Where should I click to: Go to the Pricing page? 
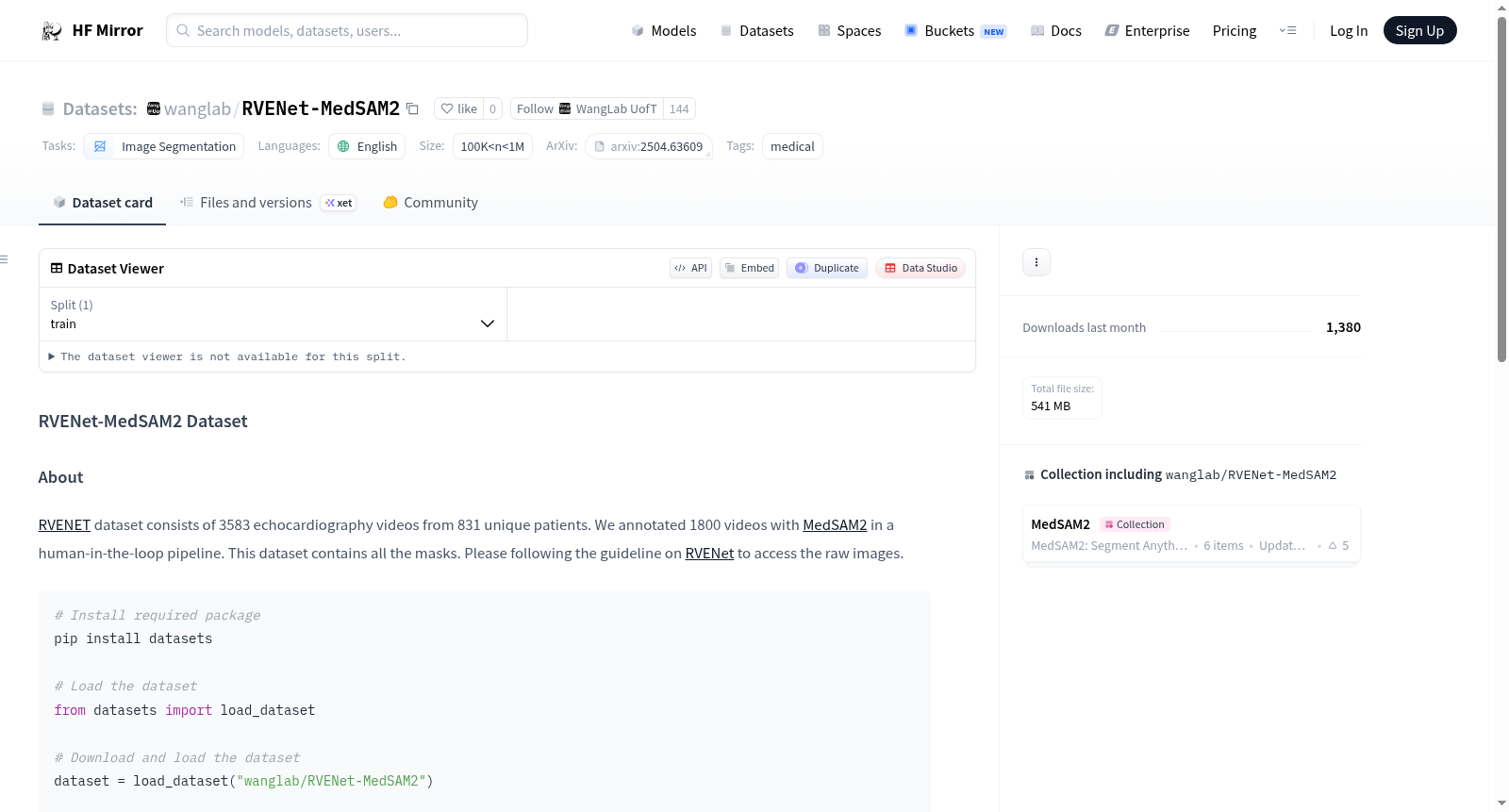click(1235, 31)
